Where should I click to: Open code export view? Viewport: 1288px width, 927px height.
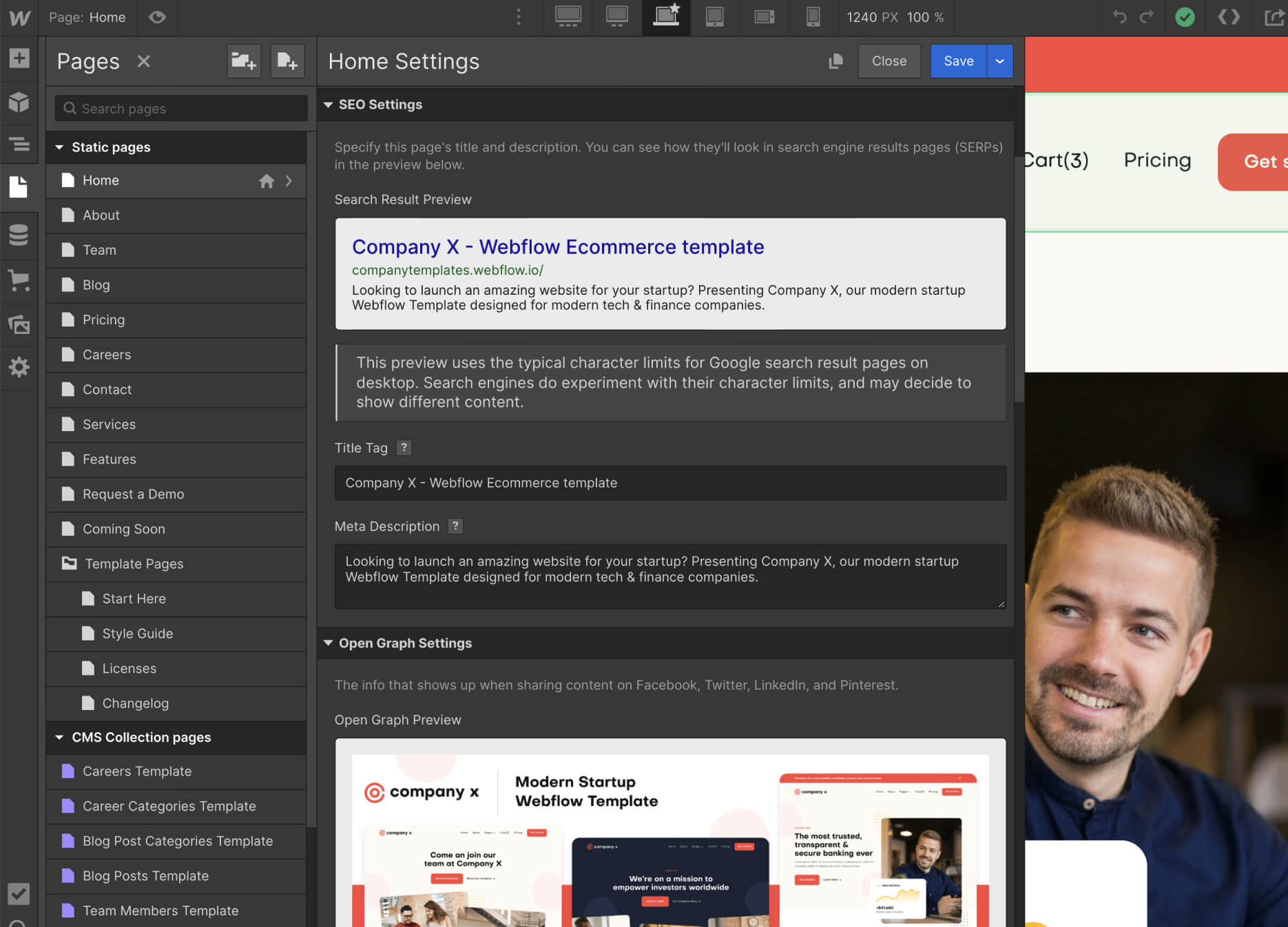(1229, 17)
